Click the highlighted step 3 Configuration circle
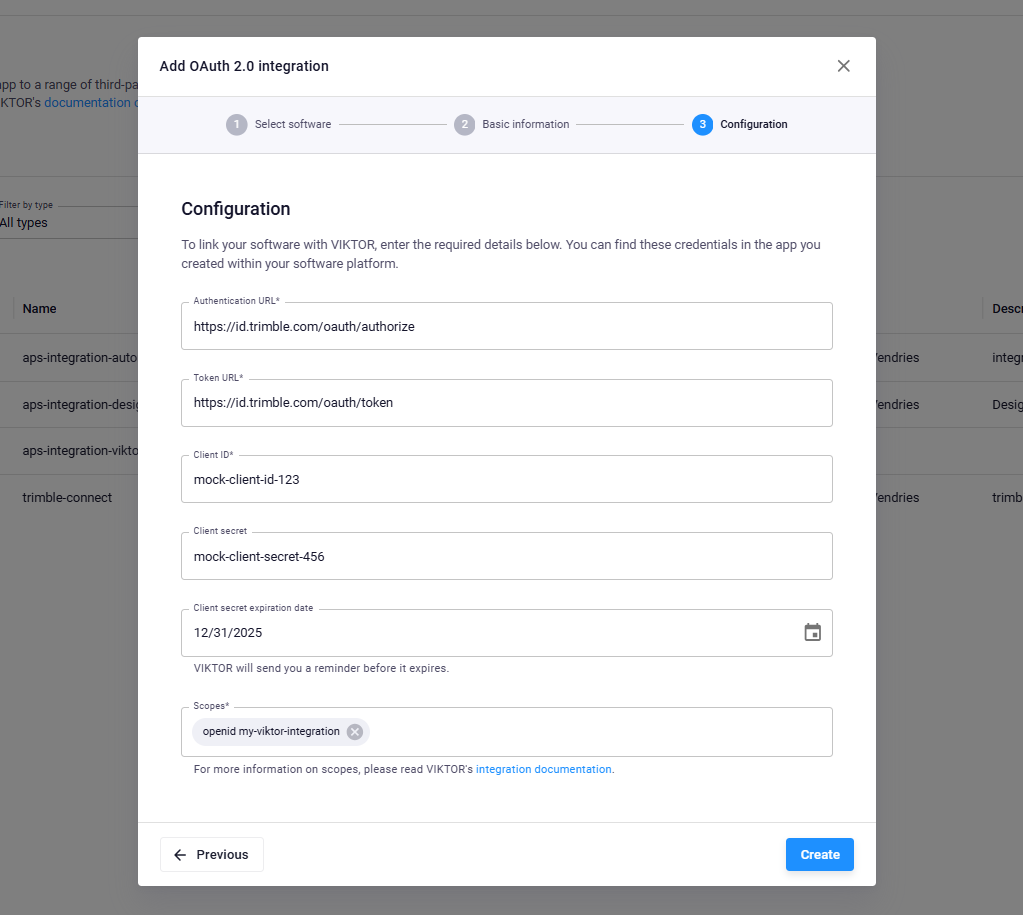This screenshot has width=1023, height=915. tap(703, 124)
